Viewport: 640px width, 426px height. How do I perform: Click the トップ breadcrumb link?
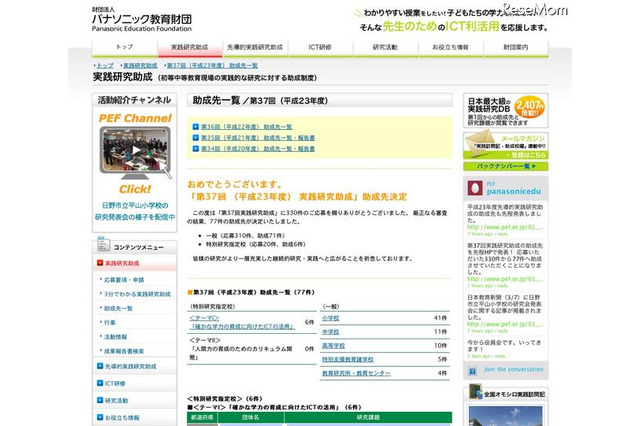[x=105, y=65]
